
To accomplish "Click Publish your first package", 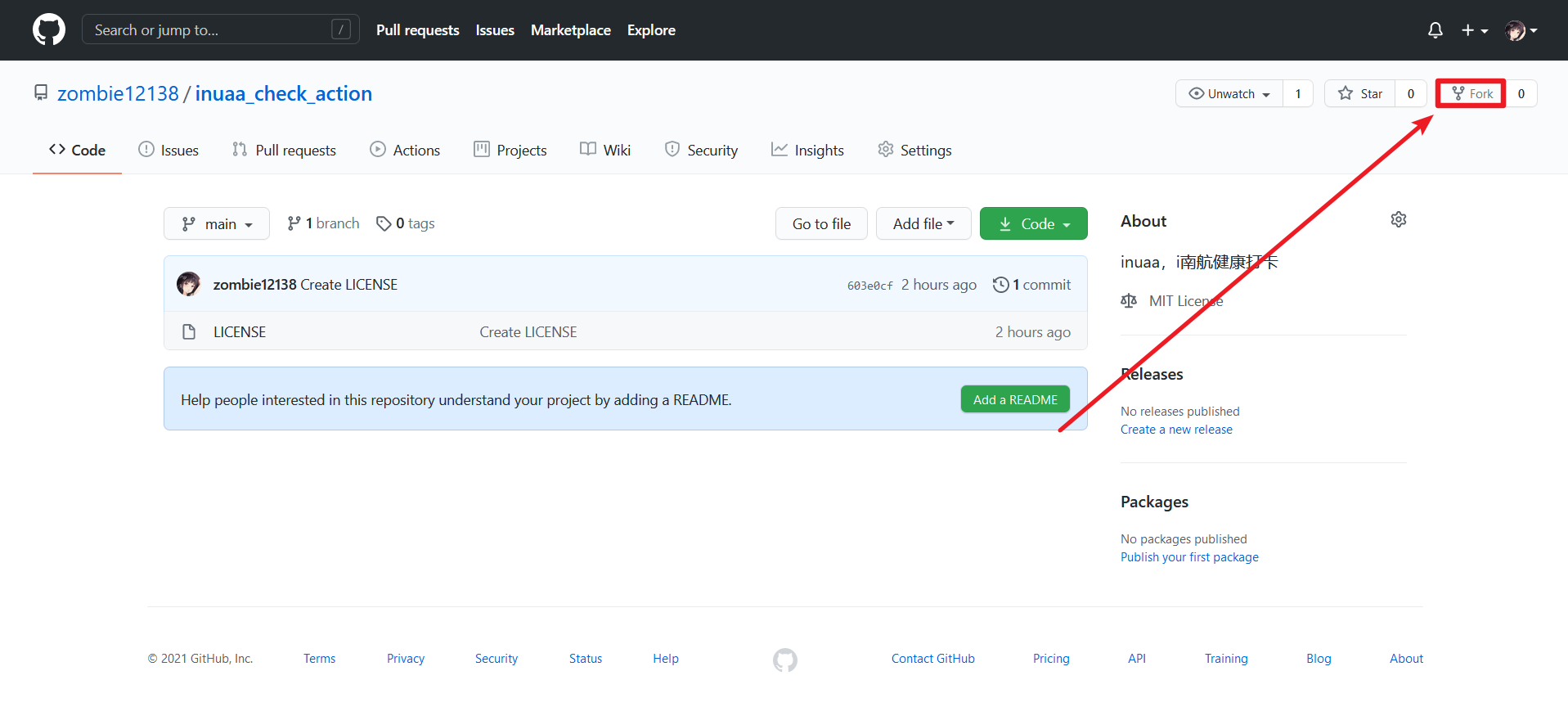I will pos(1189,557).
